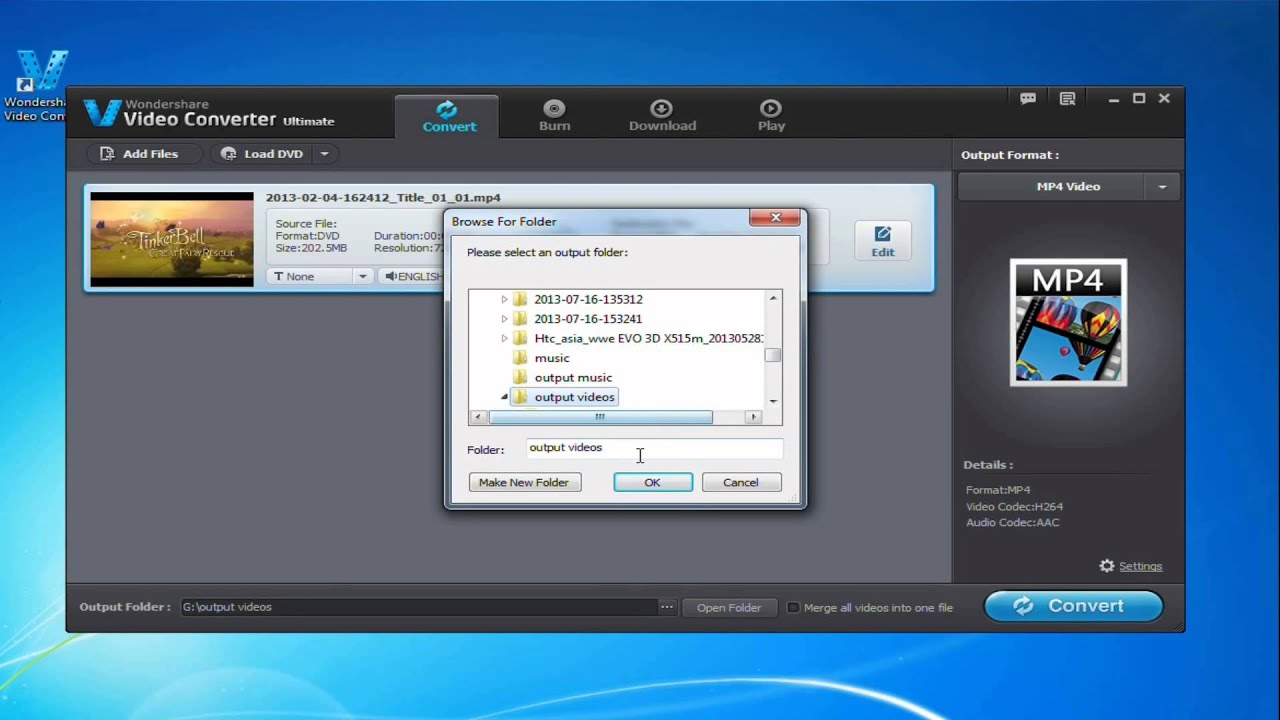Click the Settings gear icon
The width and height of the screenshot is (1280, 720).
click(x=1106, y=566)
